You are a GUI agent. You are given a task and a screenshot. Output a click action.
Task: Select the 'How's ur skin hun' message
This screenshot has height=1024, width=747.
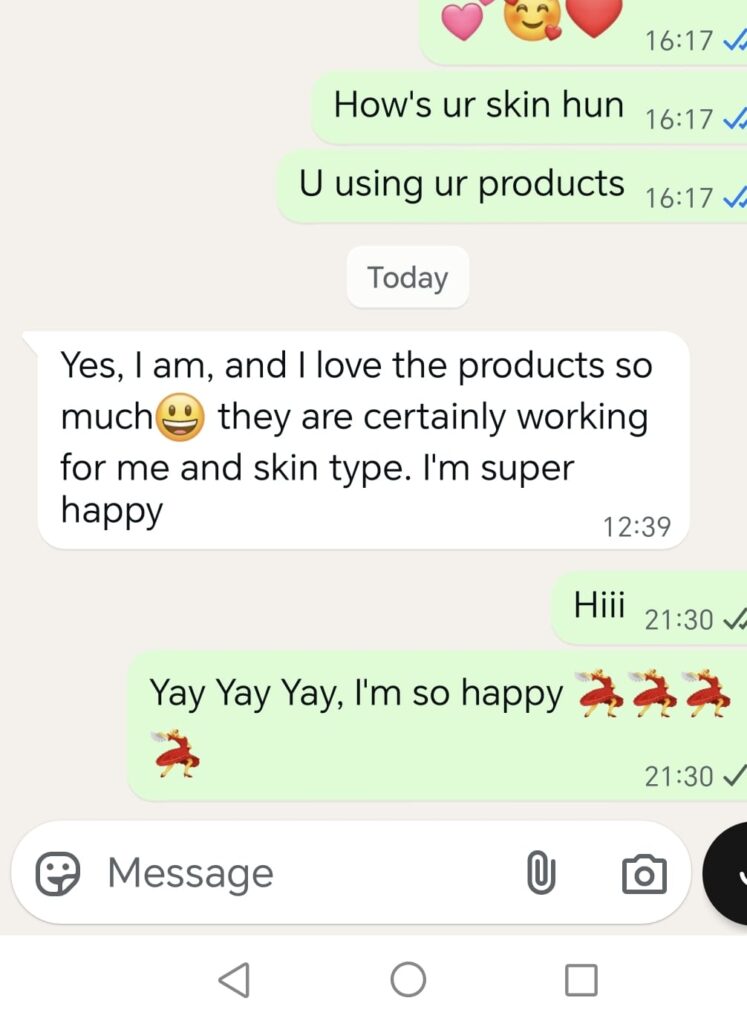click(530, 108)
